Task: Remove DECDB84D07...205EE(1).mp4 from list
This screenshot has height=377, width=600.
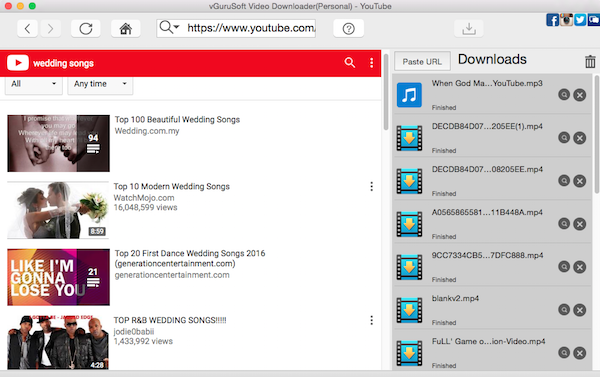Action: click(580, 138)
